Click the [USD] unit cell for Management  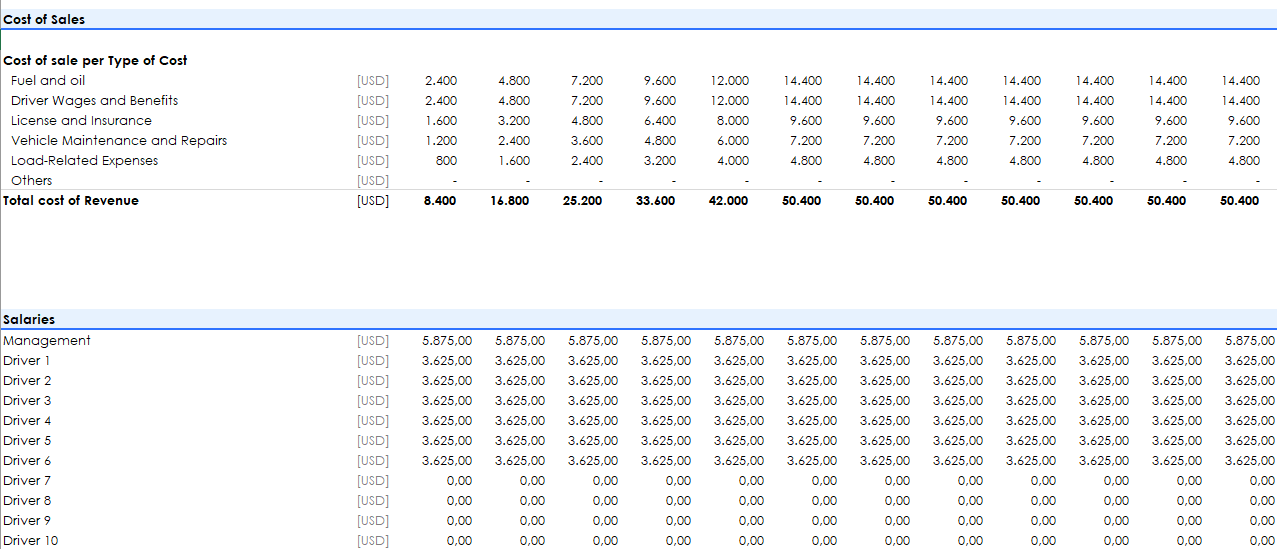[372, 340]
